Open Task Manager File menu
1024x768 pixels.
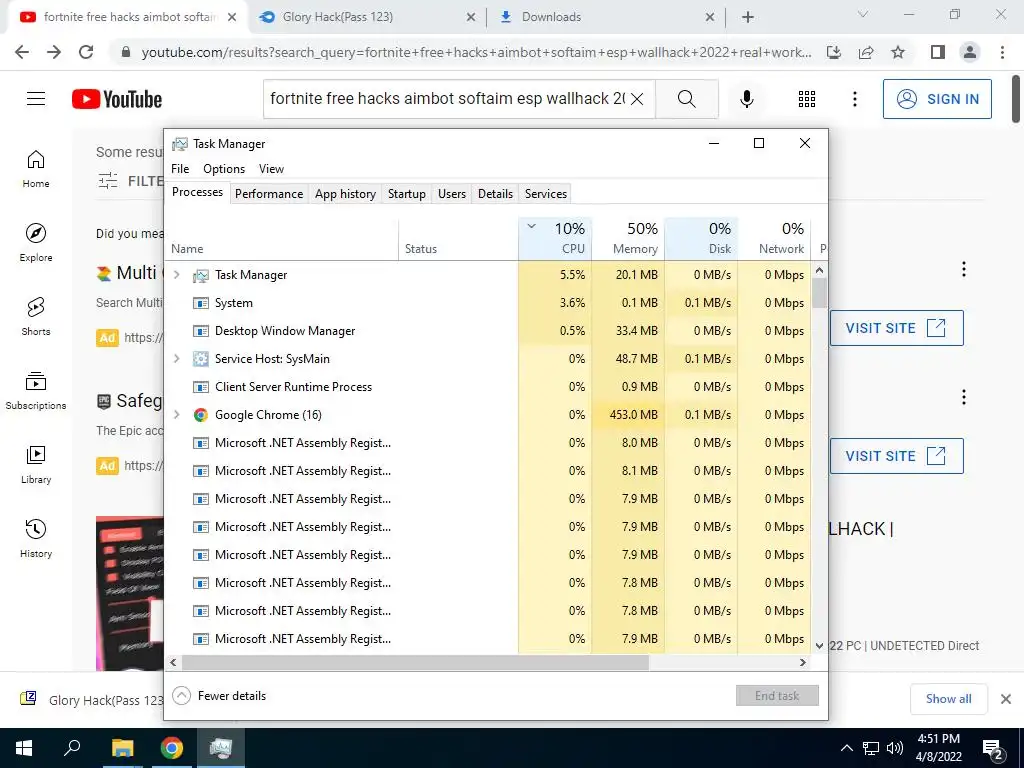click(180, 168)
